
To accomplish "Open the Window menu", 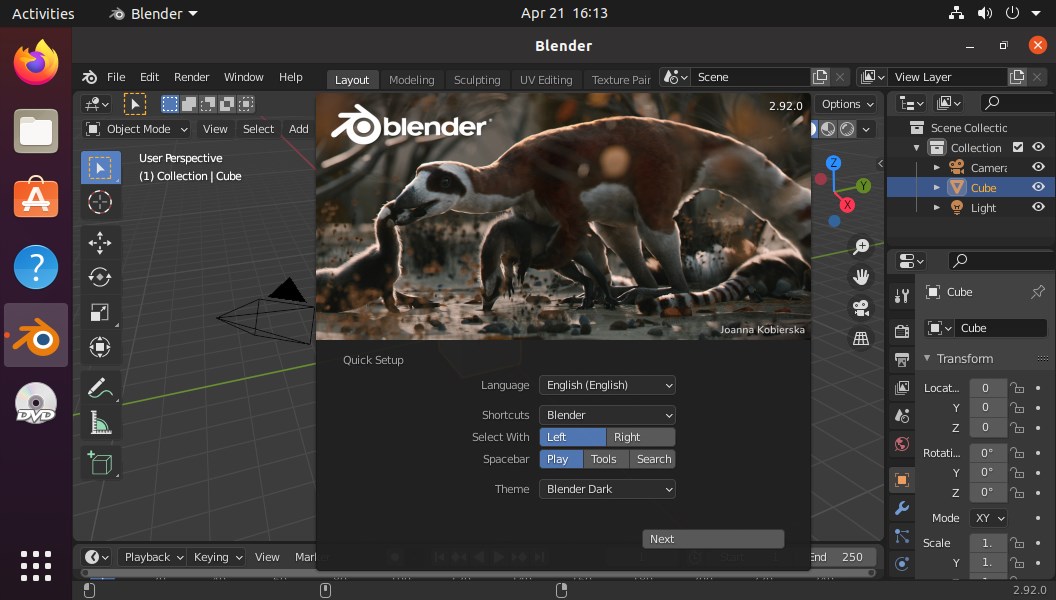I will tap(243, 77).
